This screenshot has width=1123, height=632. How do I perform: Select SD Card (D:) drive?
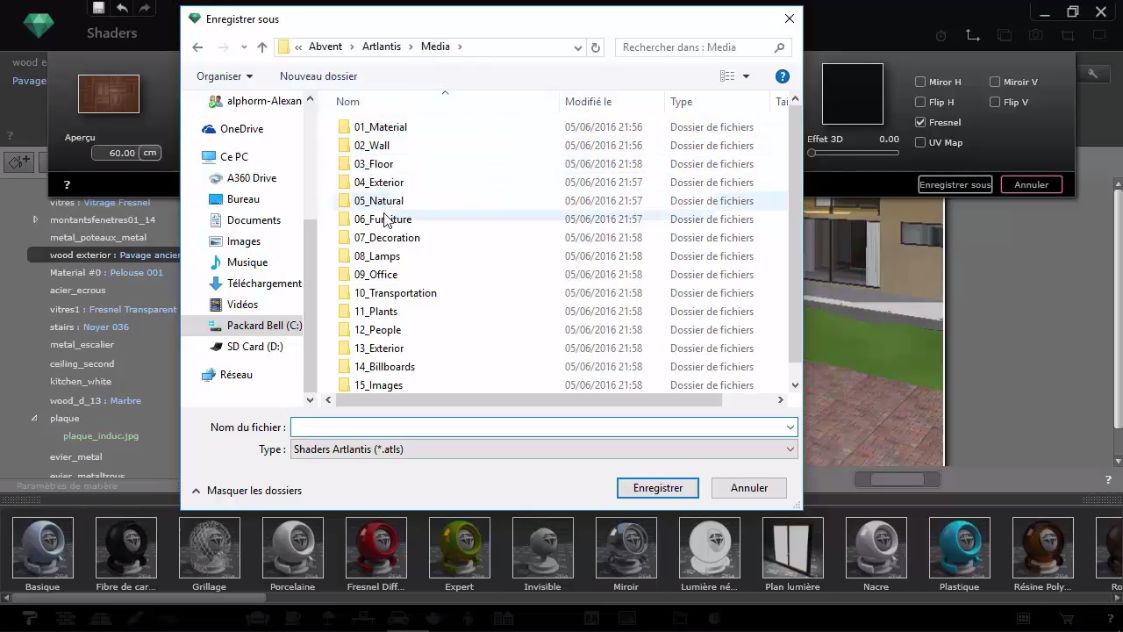point(254,346)
